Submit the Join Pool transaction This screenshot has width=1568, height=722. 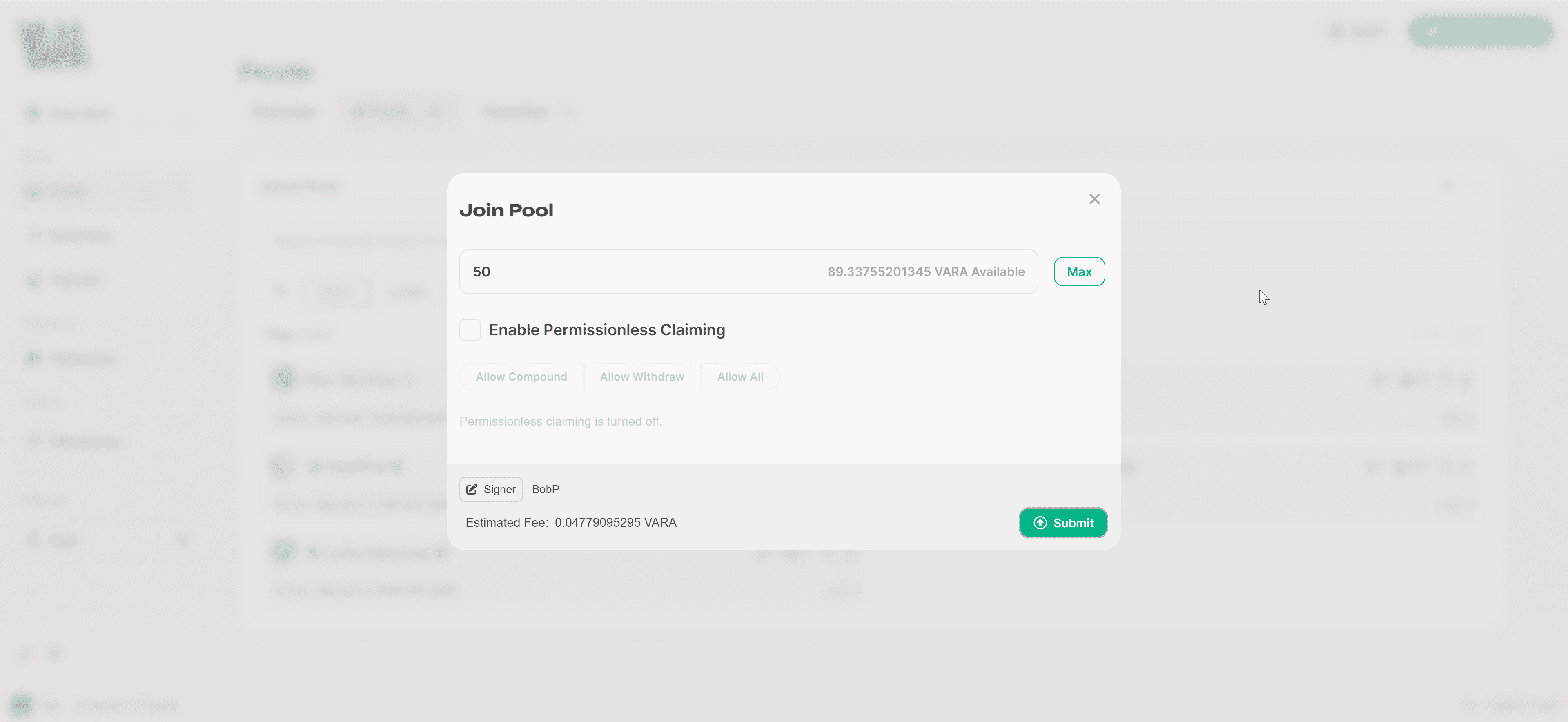pyautogui.click(x=1063, y=523)
